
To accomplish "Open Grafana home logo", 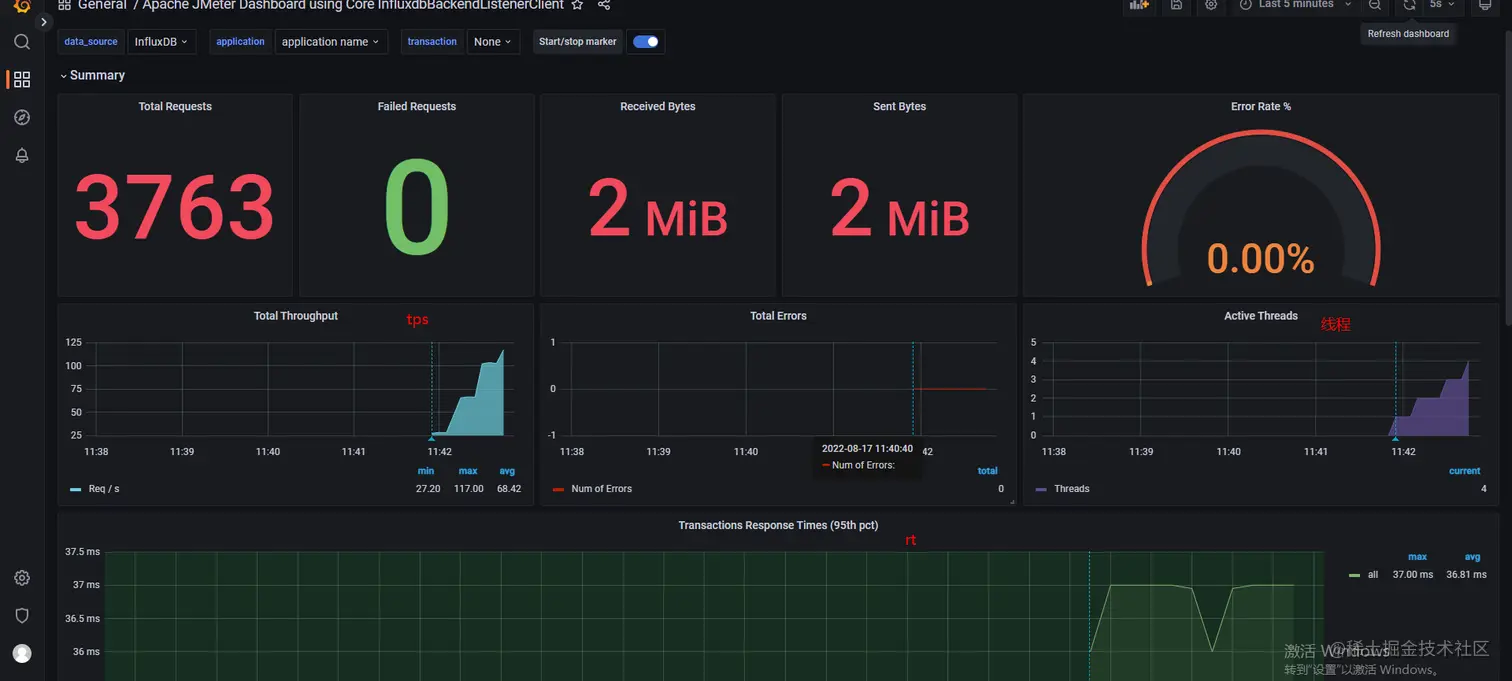I will click(x=22, y=6).
